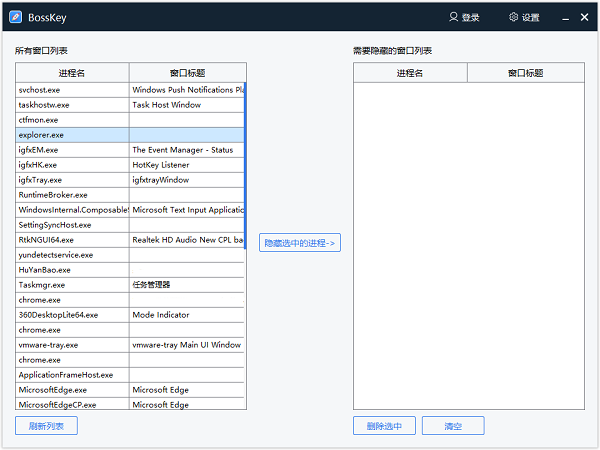Click igfxtrayWindow title cell

(x=187, y=180)
